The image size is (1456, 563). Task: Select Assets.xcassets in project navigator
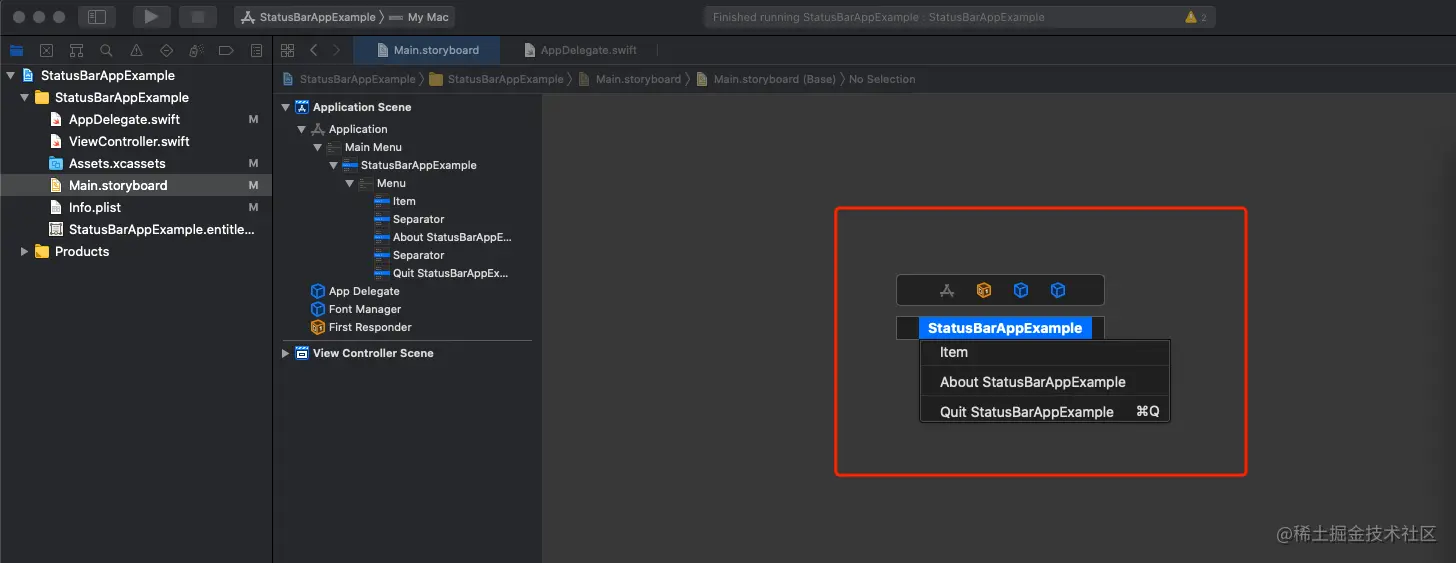[136, 163]
